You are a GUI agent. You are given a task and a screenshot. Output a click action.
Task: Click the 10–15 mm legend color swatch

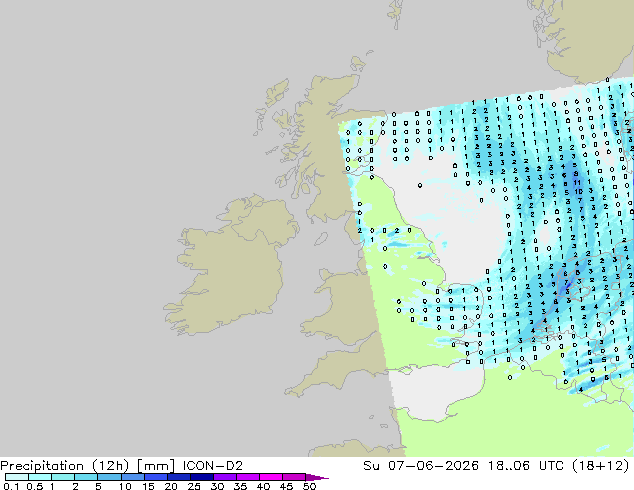point(132,477)
